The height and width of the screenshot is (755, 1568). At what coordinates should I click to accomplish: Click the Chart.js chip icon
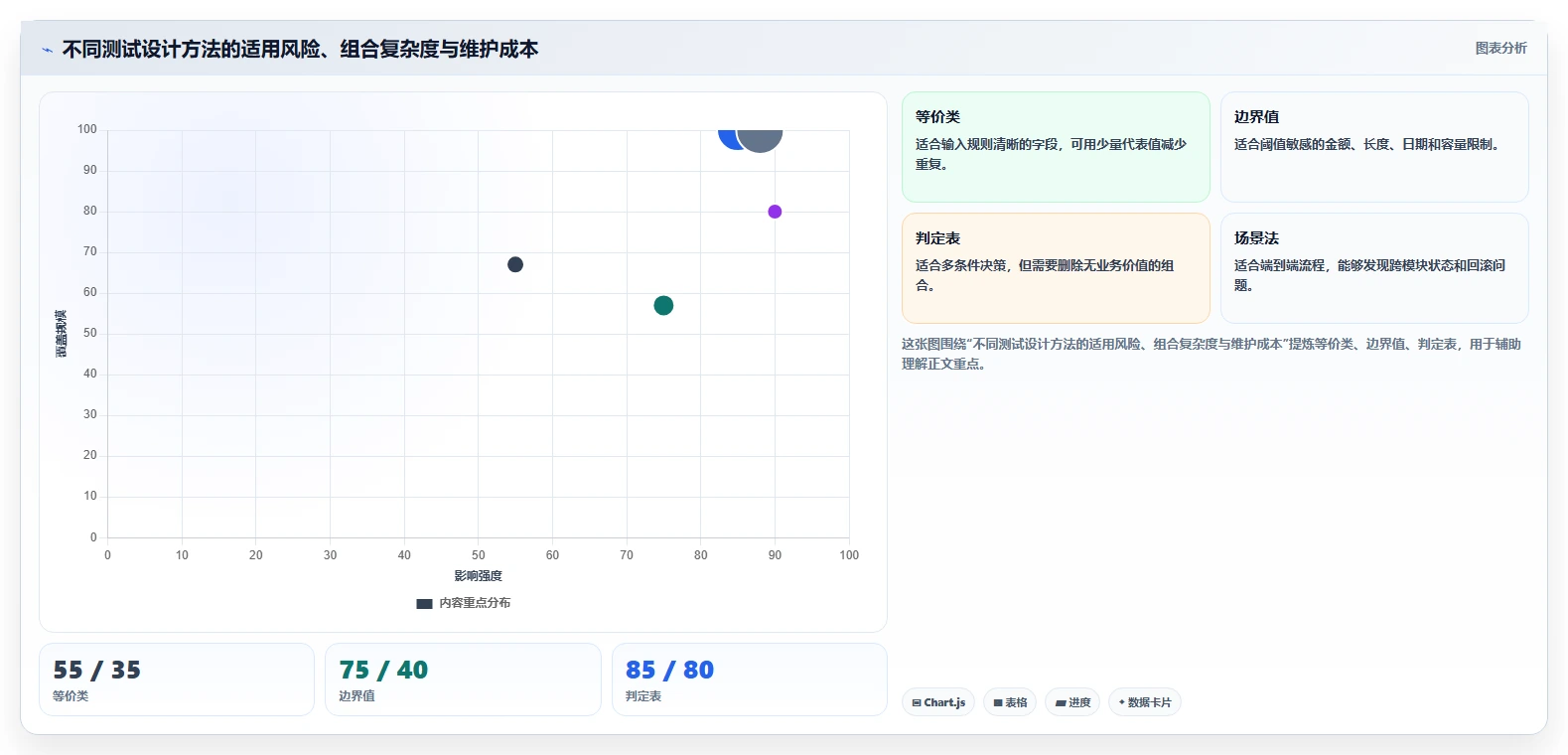(x=917, y=703)
